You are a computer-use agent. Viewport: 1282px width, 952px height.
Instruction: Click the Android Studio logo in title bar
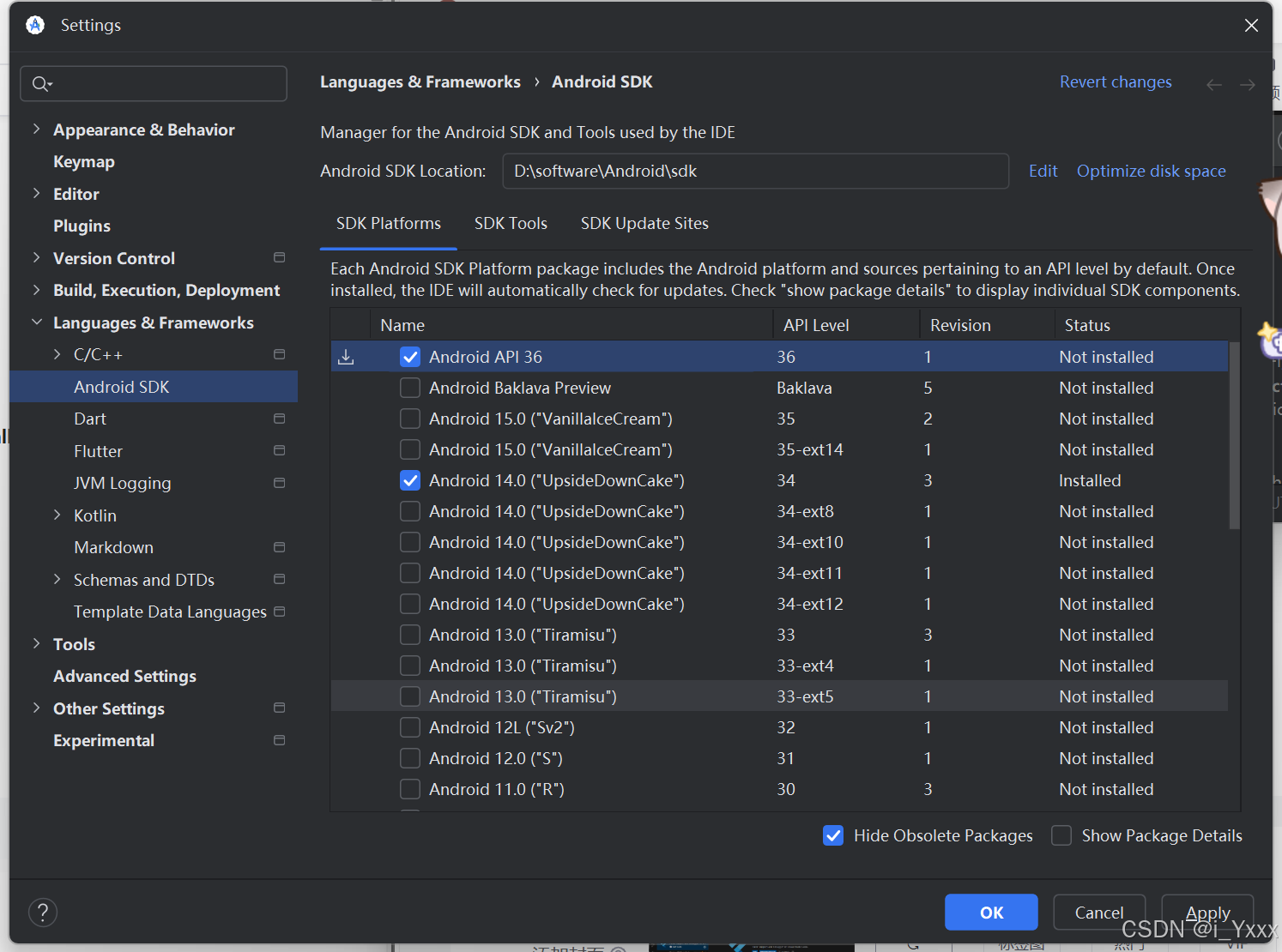pos(35,25)
